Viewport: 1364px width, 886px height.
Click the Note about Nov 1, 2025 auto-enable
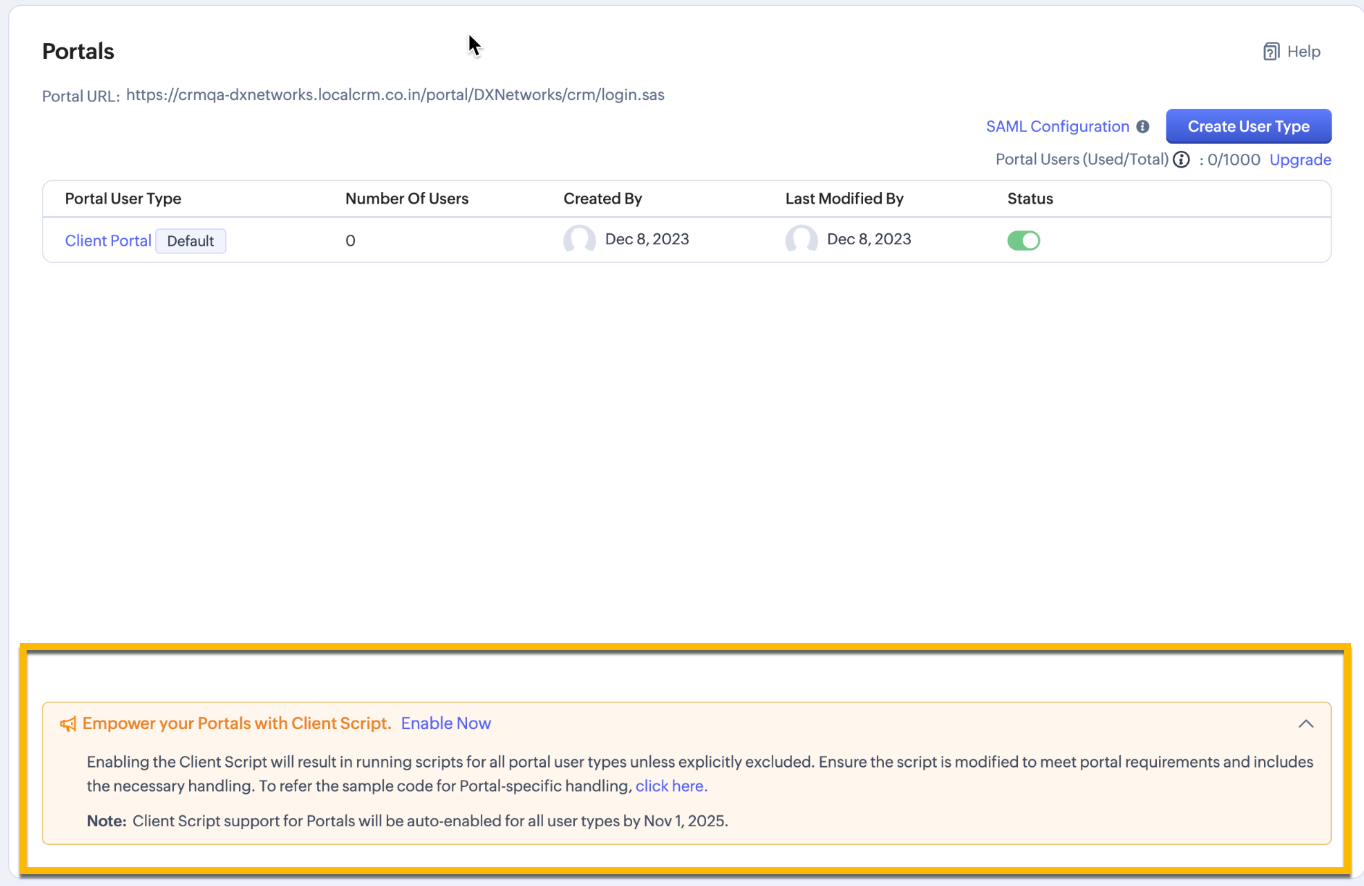408,822
